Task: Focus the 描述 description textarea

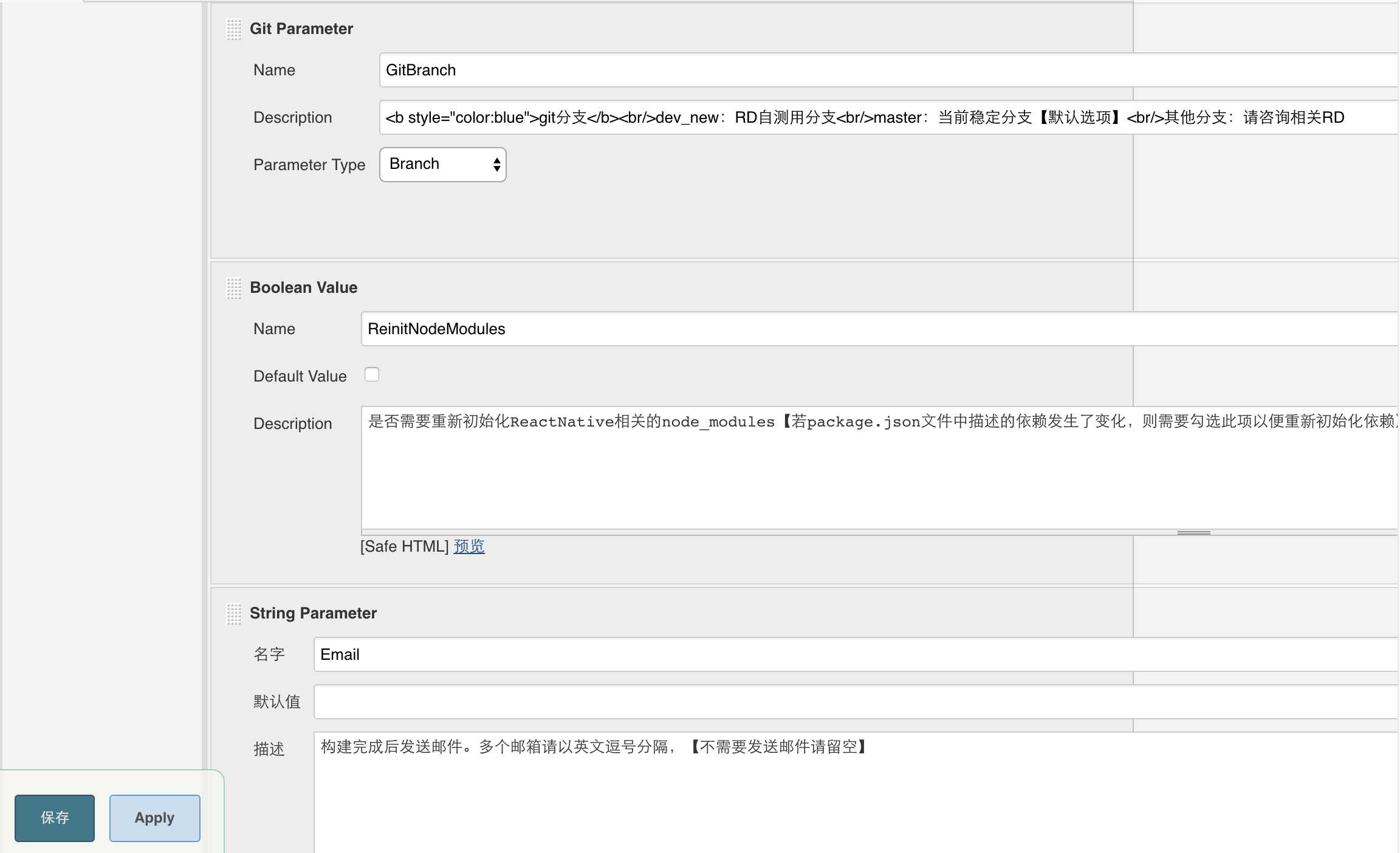Action: (857, 793)
